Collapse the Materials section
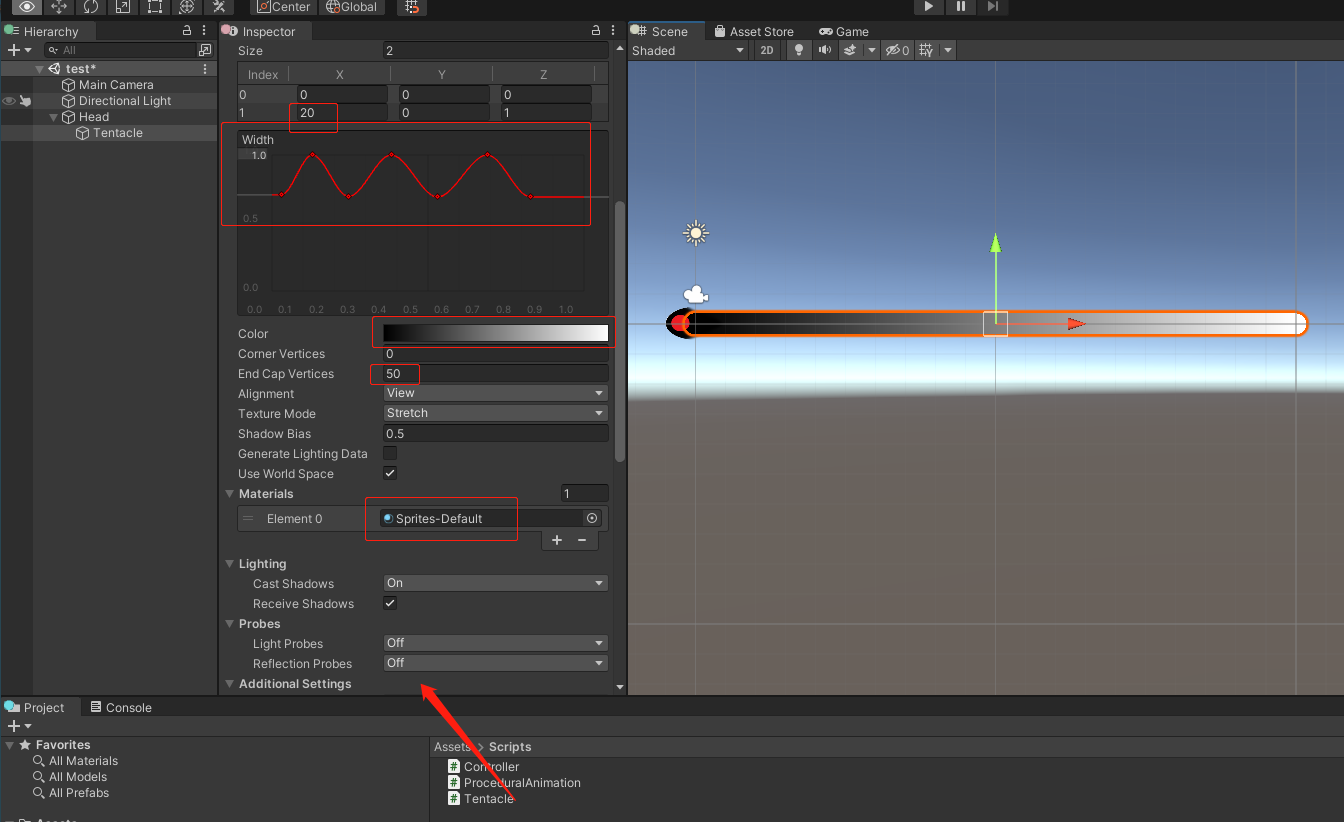Image resolution: width=1344 pixels, height=822 pixels. tap(230, 493)
